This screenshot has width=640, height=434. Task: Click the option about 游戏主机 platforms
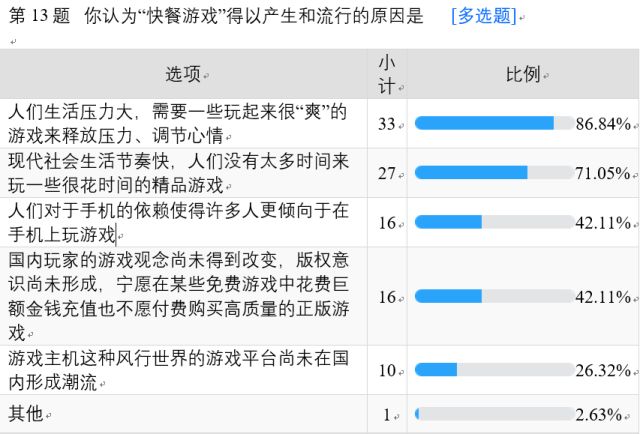(178, 369)
